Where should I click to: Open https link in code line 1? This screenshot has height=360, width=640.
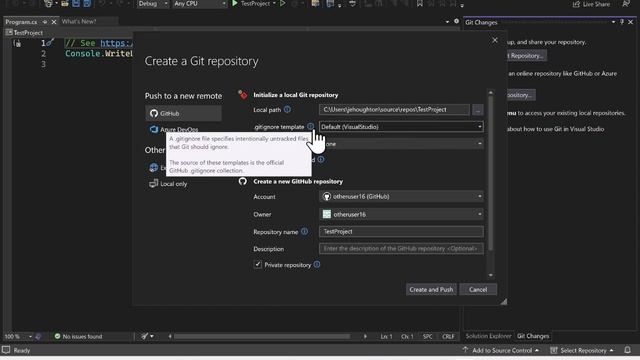(x=116, y=43)
